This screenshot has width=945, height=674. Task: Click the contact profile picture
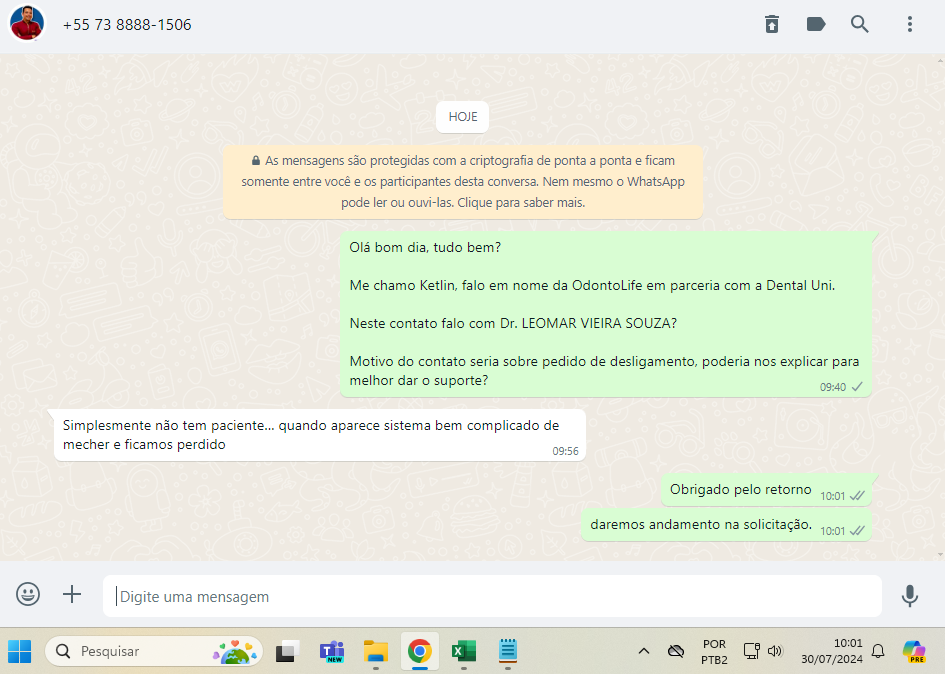pyautogui.click(x=27, y=24)
